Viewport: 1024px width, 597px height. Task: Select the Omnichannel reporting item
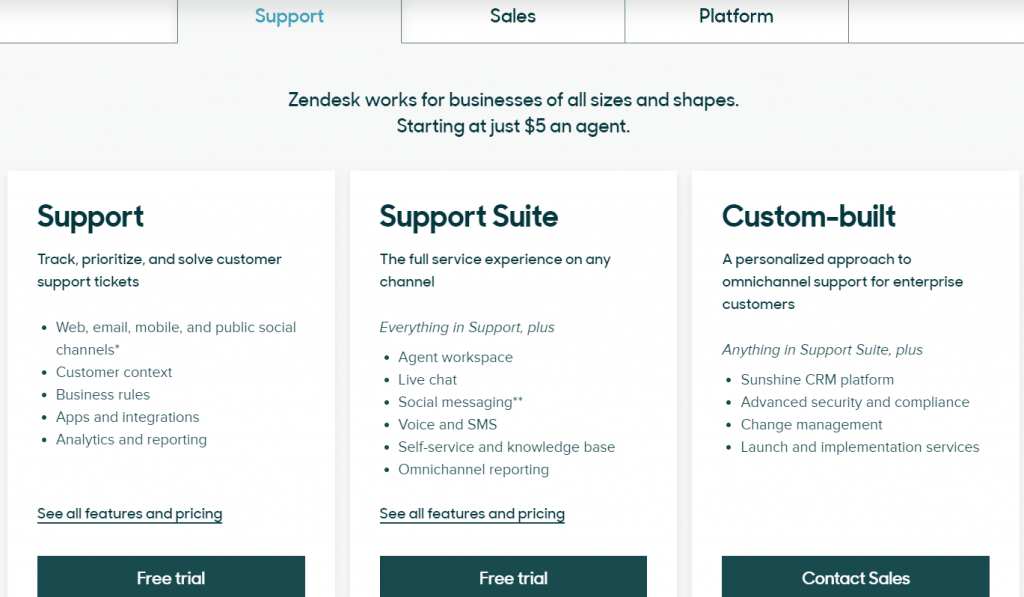(x=473, y=470)
